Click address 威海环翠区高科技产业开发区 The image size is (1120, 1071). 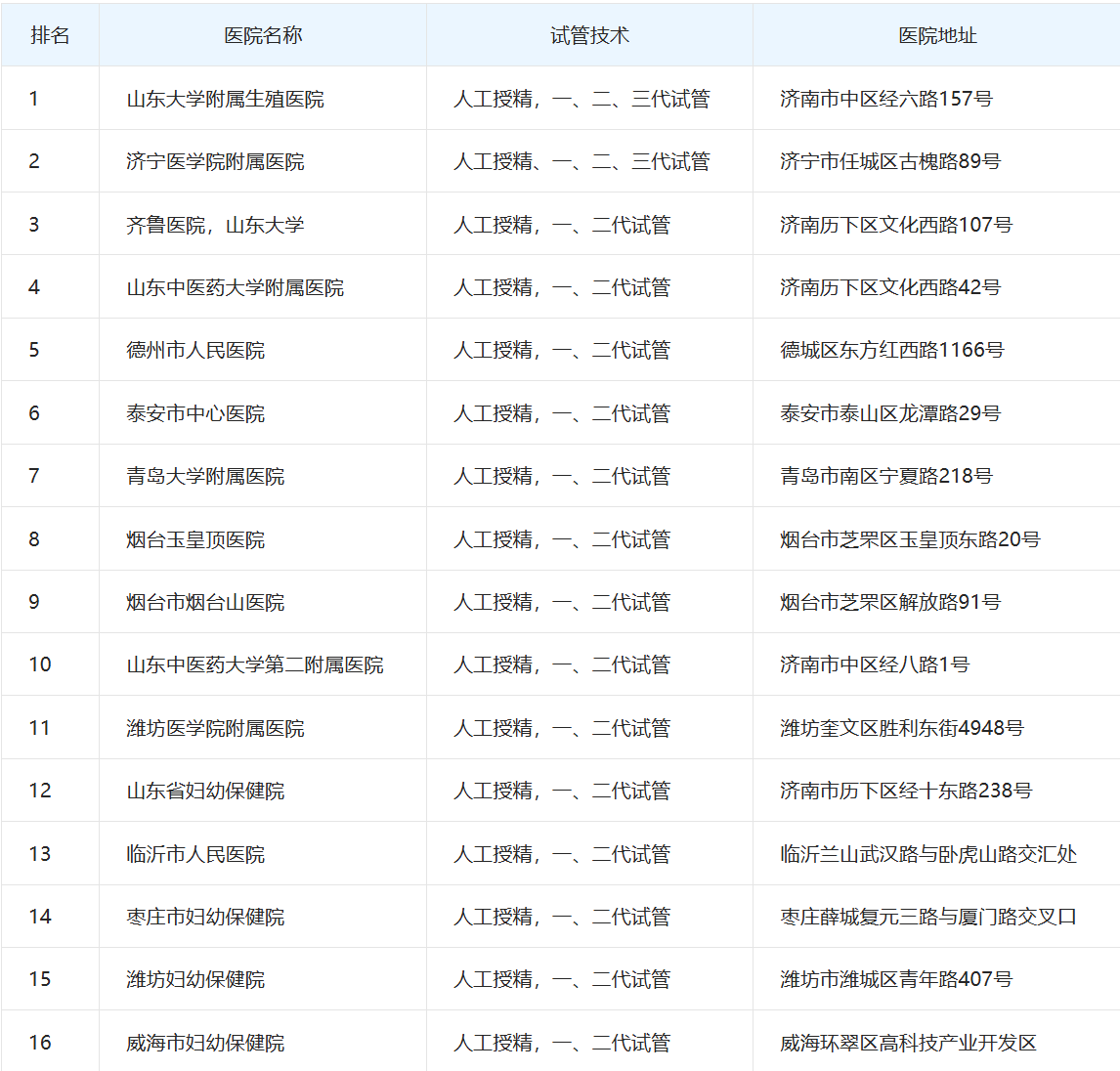click(x=908, y=1043)
